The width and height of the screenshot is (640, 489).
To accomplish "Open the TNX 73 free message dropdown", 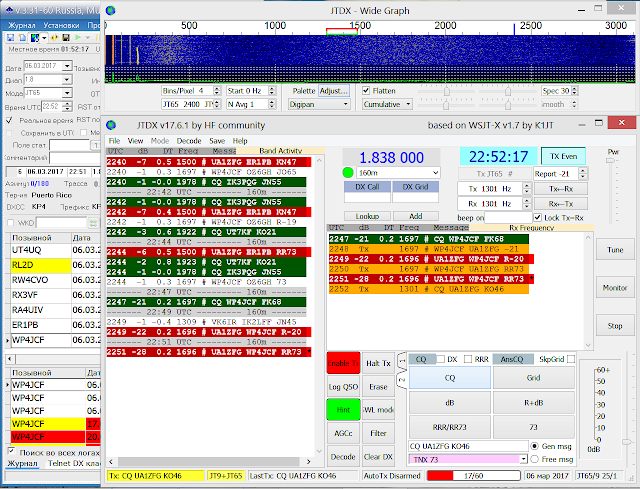I will 523,459.
